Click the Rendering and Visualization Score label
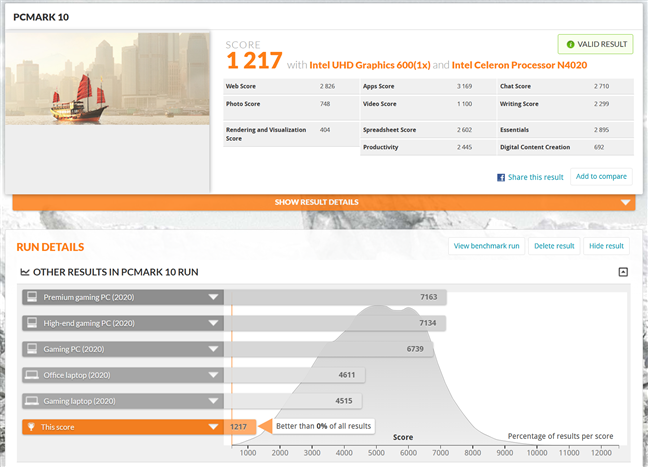 tap(266, 134)
